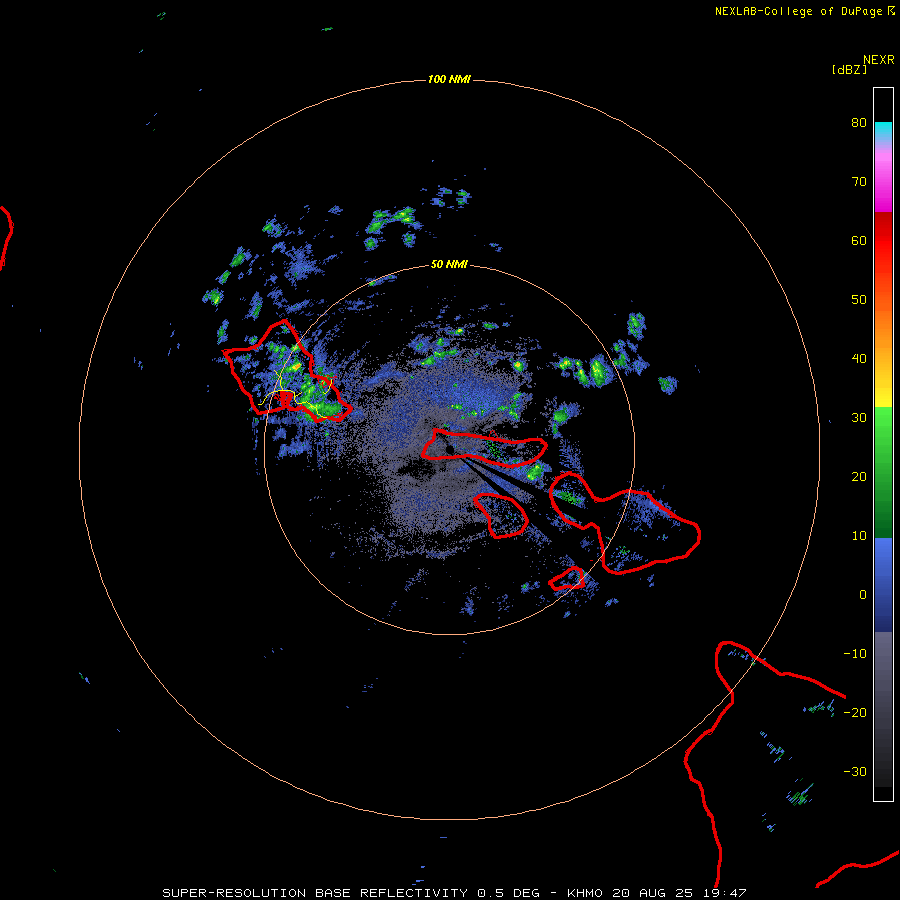Click the -10 value on the dBZ scale

(855, 654)
